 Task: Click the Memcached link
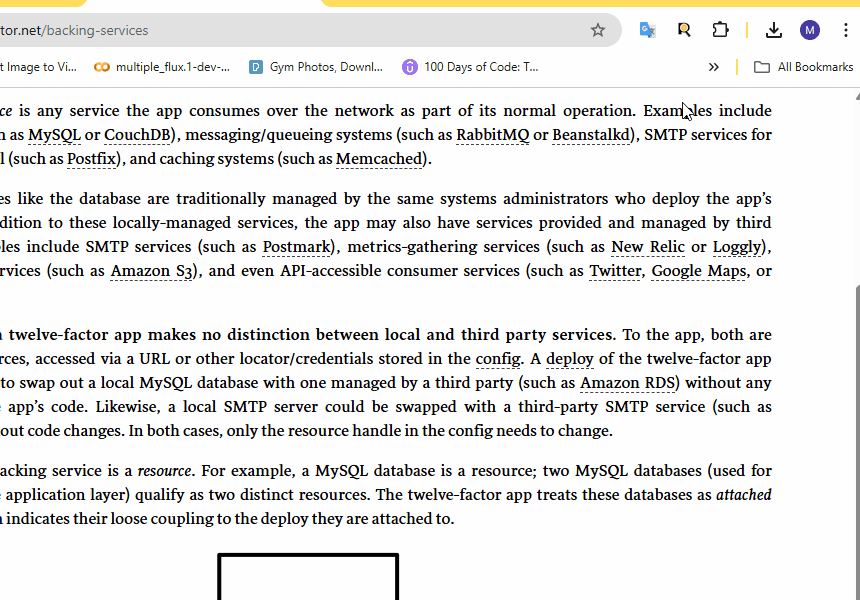pos(379,158)
